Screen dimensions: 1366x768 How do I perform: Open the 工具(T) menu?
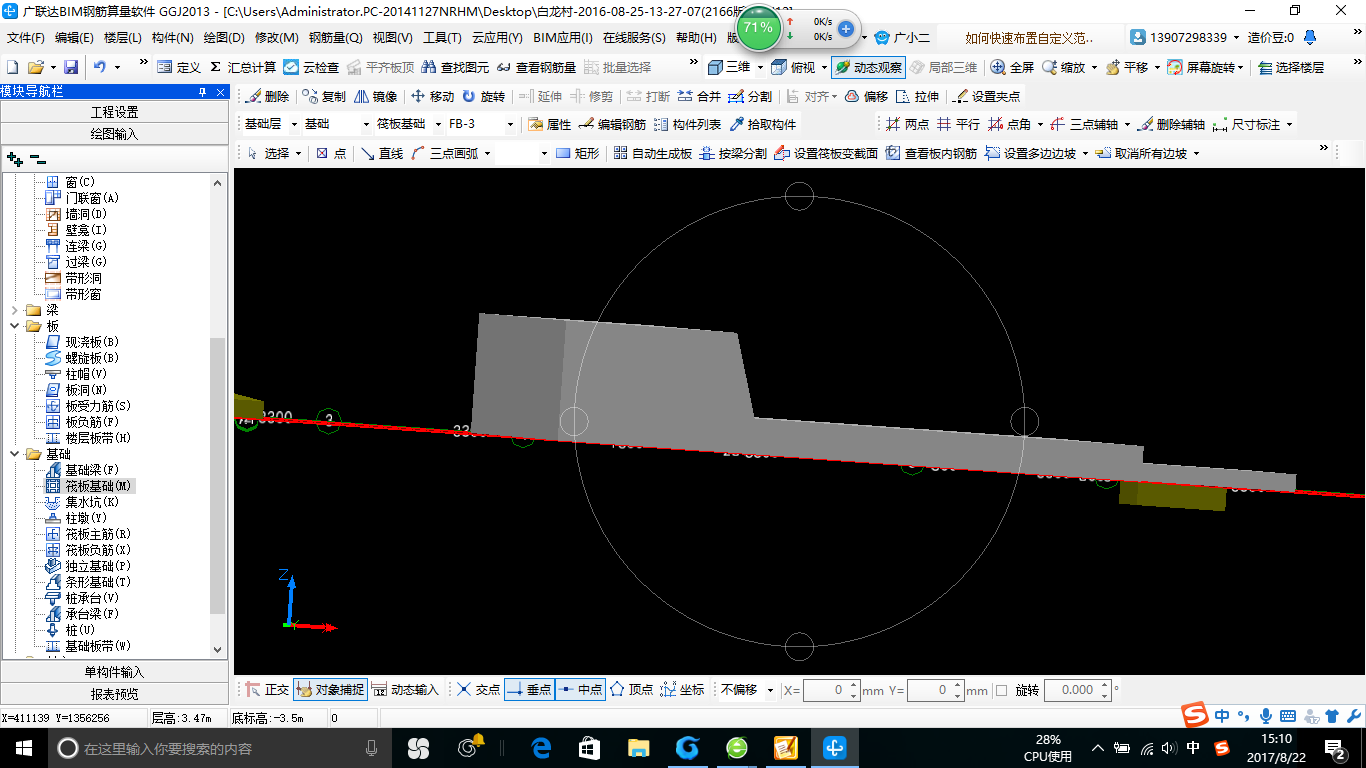442,38
